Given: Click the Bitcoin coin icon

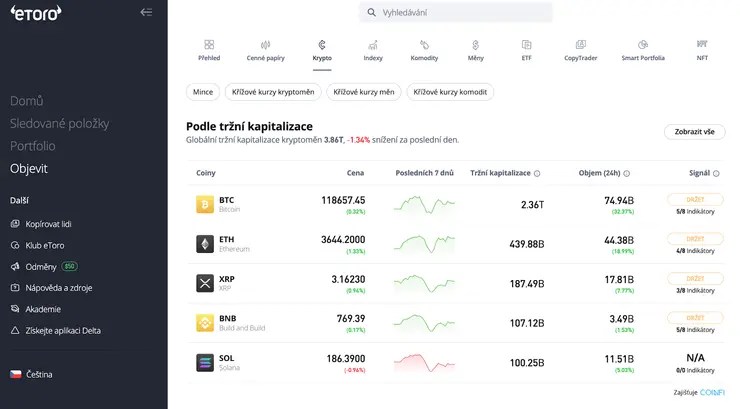Looking at the screenshot, I should click(x=205, y=204).
